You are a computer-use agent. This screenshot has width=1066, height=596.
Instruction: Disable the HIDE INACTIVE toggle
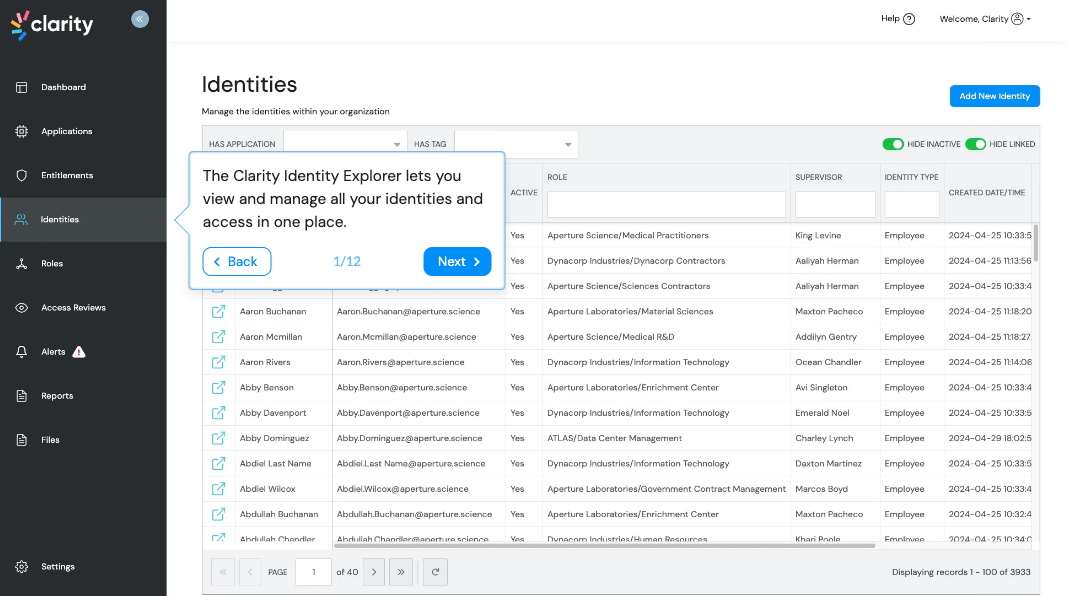tap(893, 144)
